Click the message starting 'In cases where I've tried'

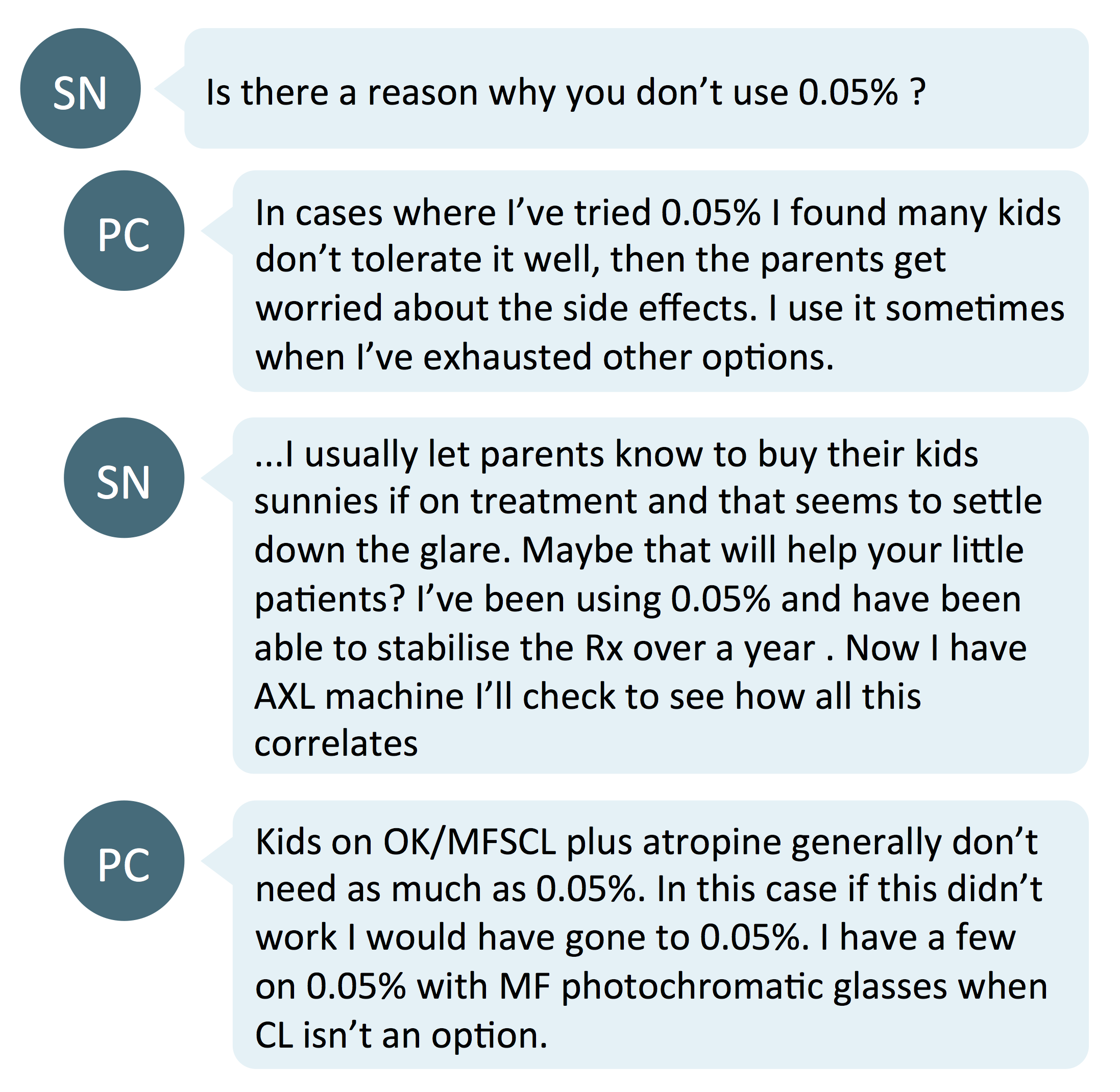[661, 281]
